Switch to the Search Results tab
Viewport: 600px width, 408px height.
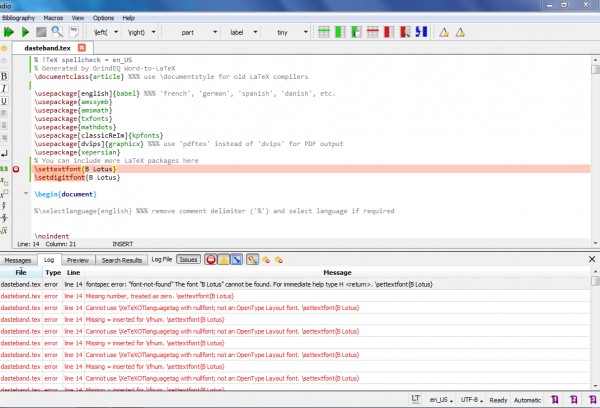[x=122, y=260]
